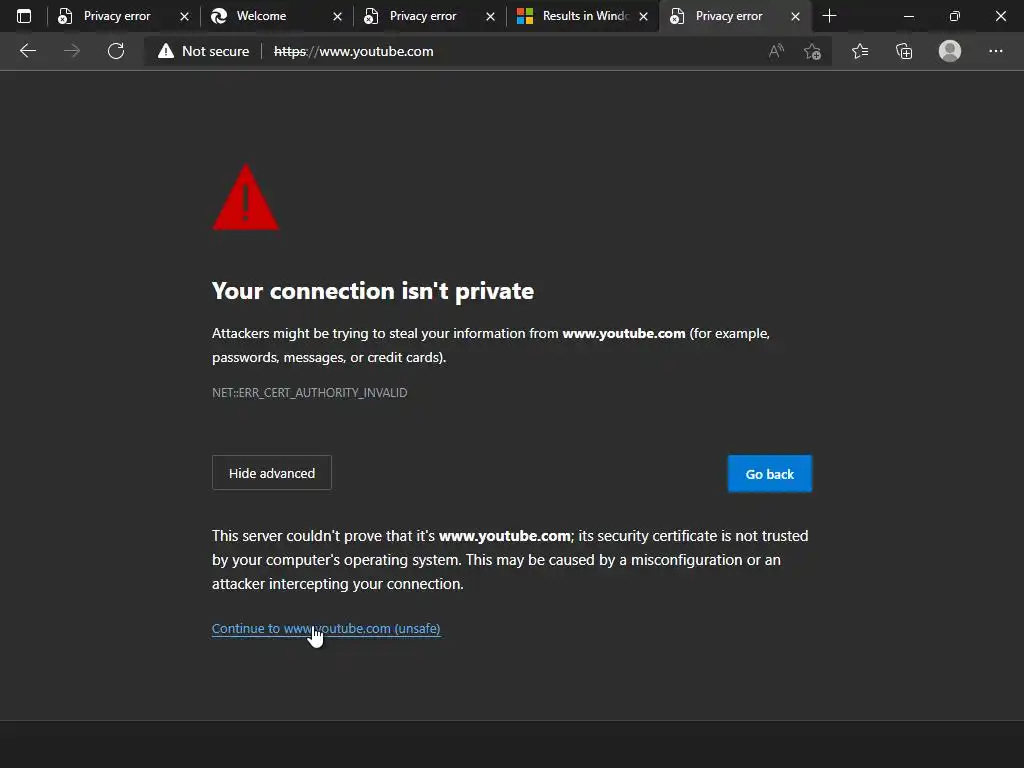This screenshot has height=768, width=1024.
Task: Collapse details with Hide advanced
Action: (272, 473)
